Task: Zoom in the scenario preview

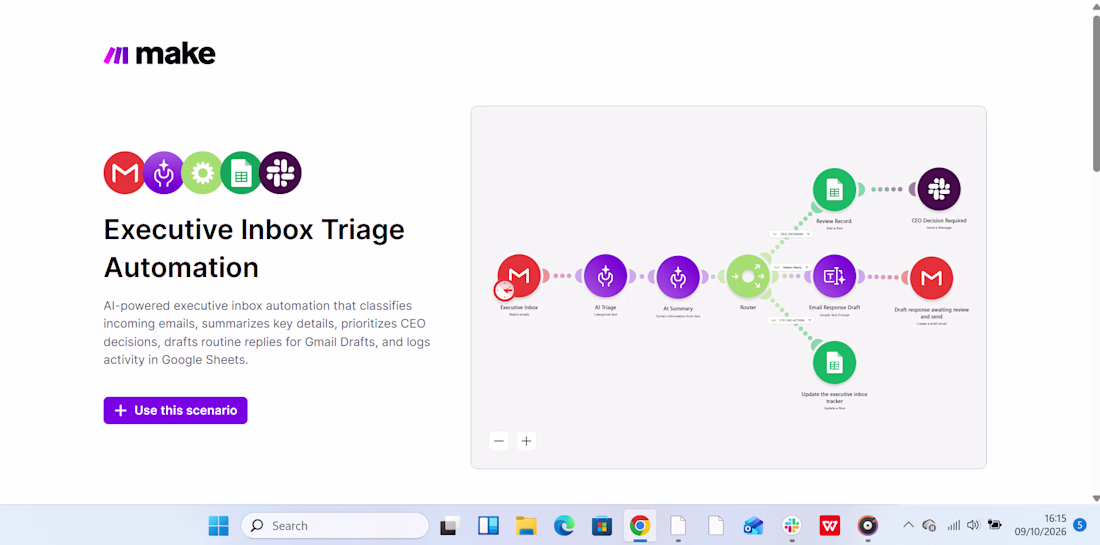Action: pyautogui.click(x=526, y=441)
